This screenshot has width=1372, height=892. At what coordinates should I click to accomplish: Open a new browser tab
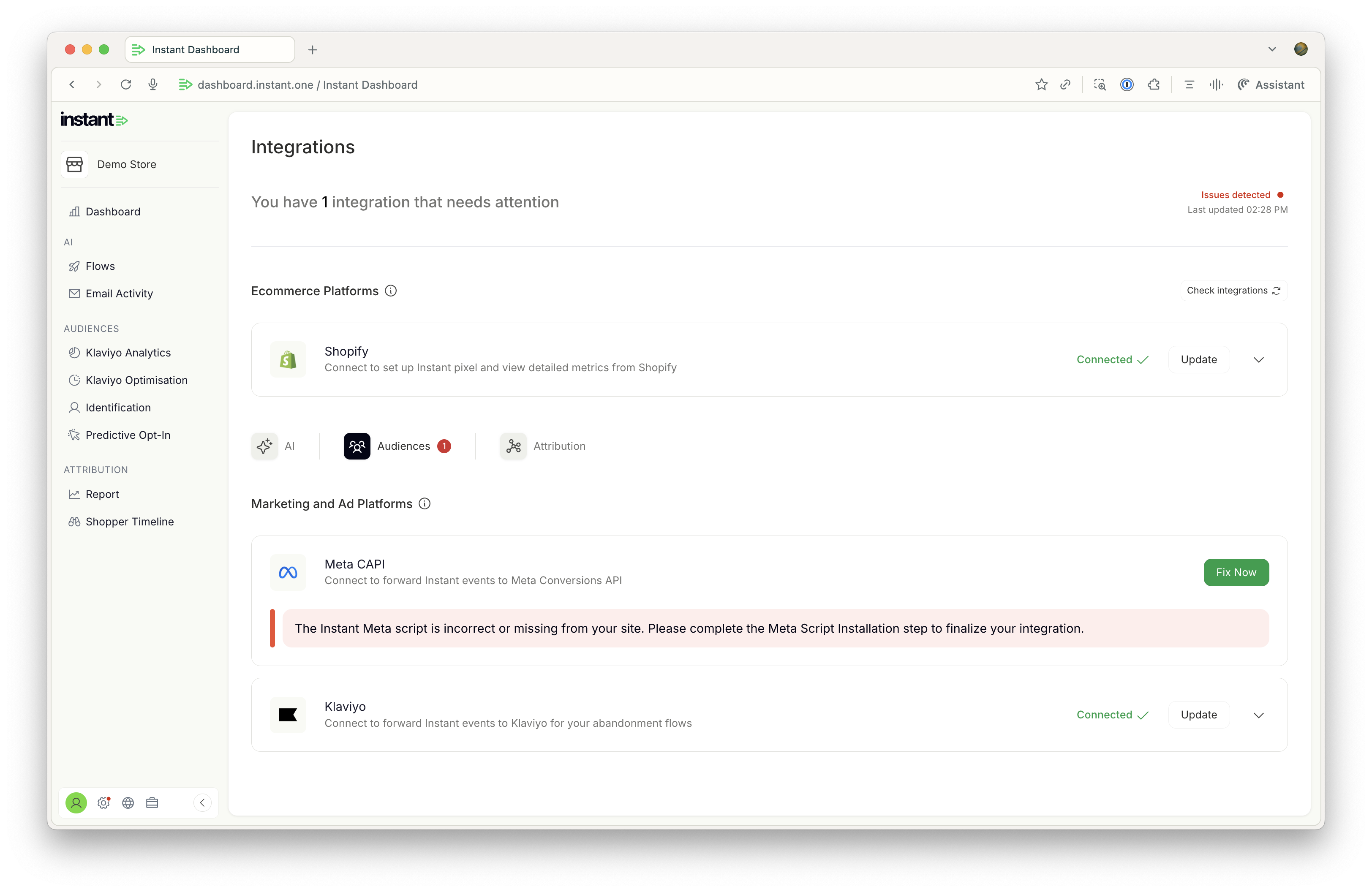click(x=313, y=49)
